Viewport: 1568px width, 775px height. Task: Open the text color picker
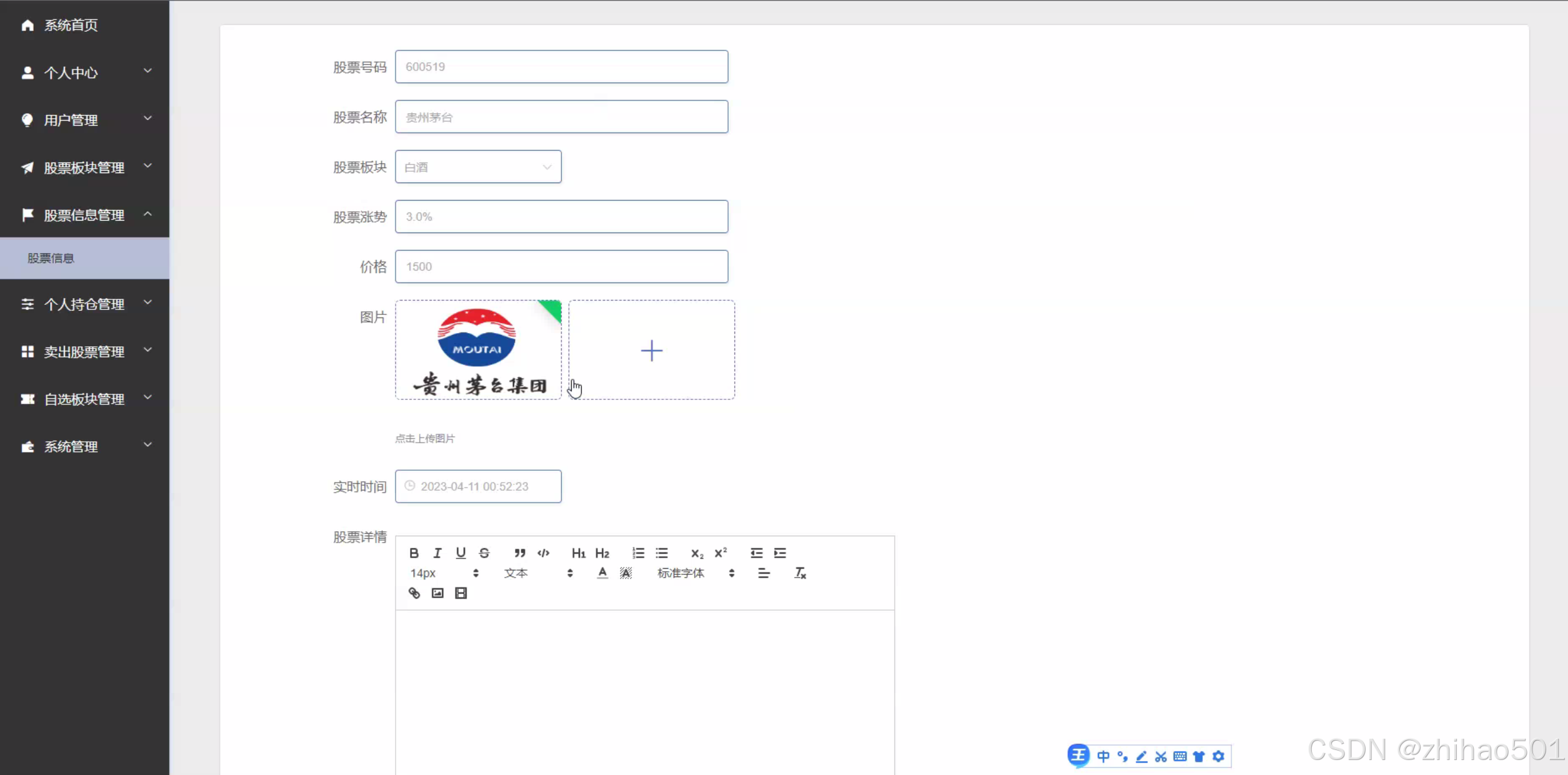pos(602,573)
